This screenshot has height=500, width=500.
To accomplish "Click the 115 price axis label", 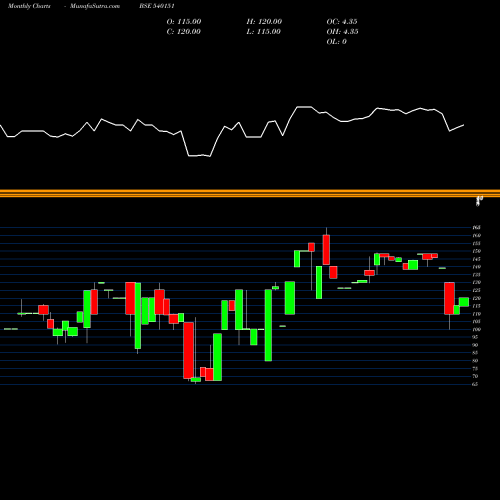I will [x=476, y=306].
